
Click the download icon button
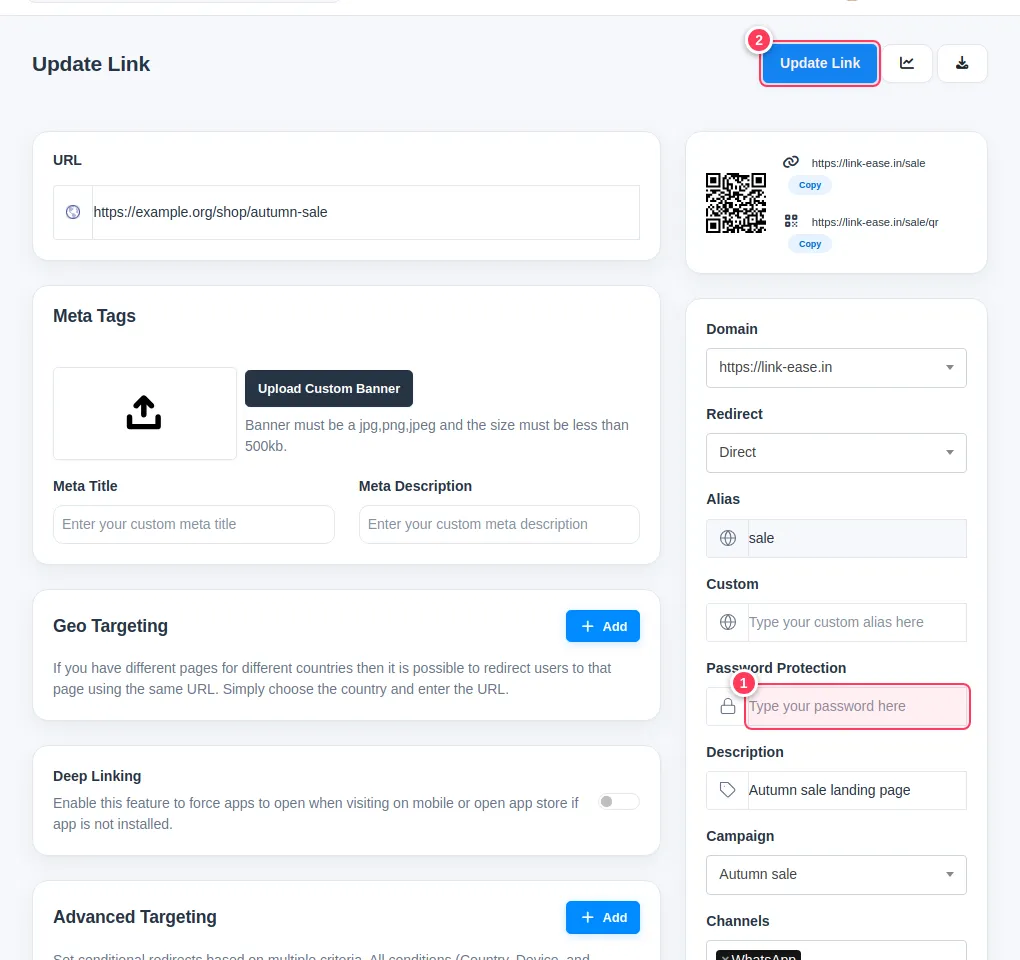[962, 63]
